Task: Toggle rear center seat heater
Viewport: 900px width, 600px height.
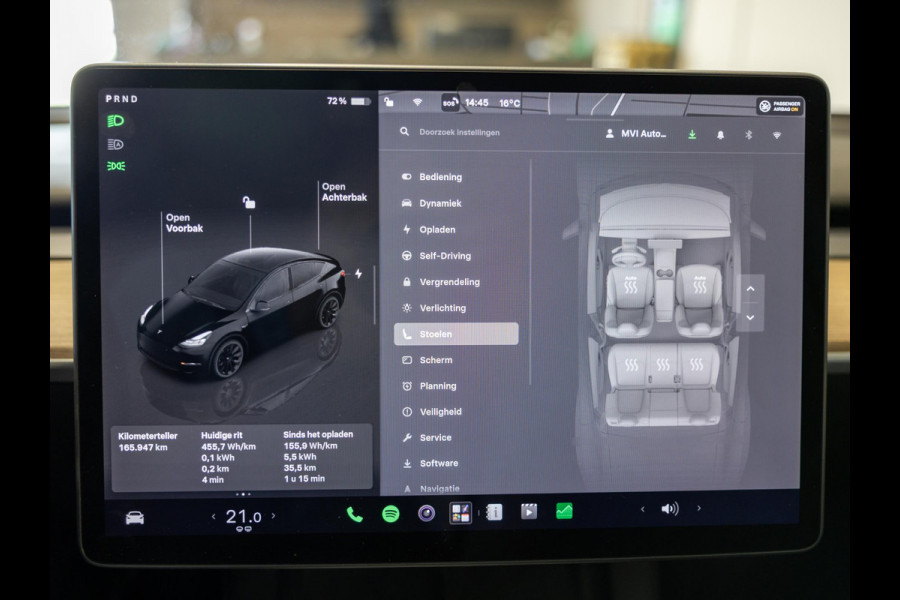Action: click(x=663, y=364)
